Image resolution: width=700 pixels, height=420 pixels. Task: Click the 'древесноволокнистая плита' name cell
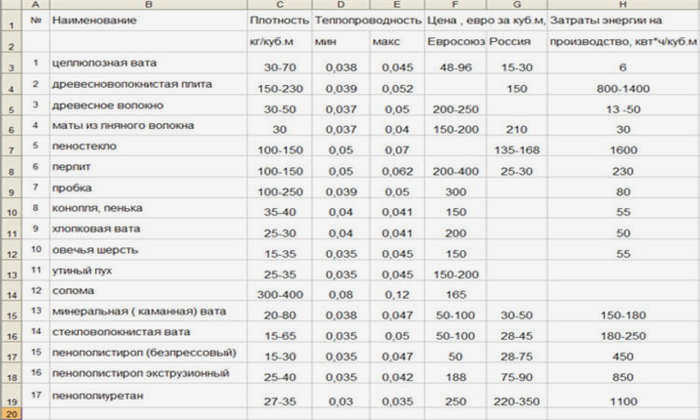[149, 84]
